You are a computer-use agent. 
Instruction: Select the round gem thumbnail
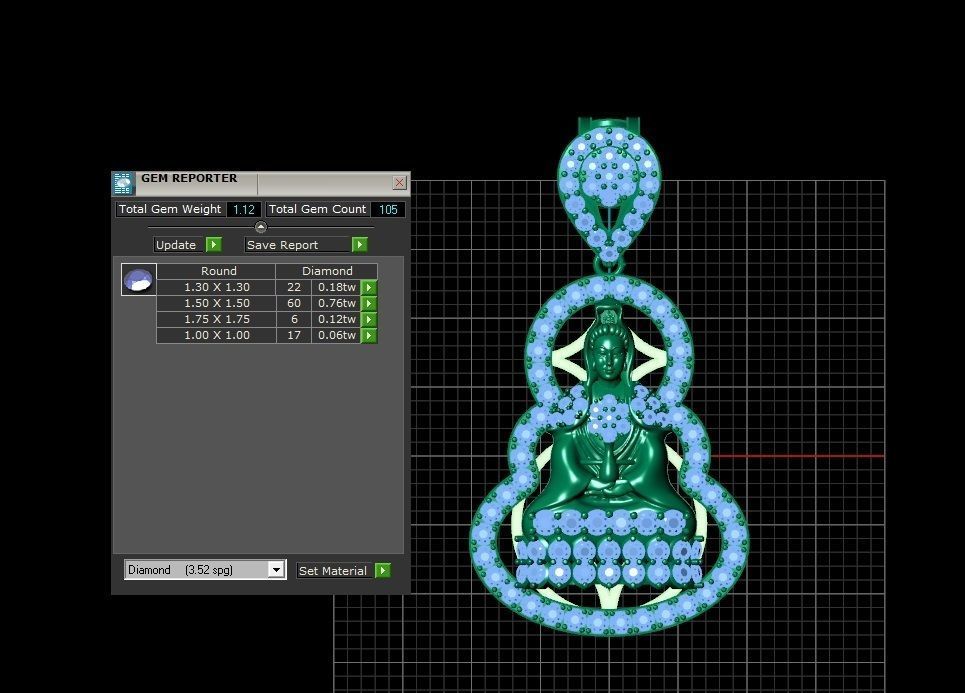point(138,280)
